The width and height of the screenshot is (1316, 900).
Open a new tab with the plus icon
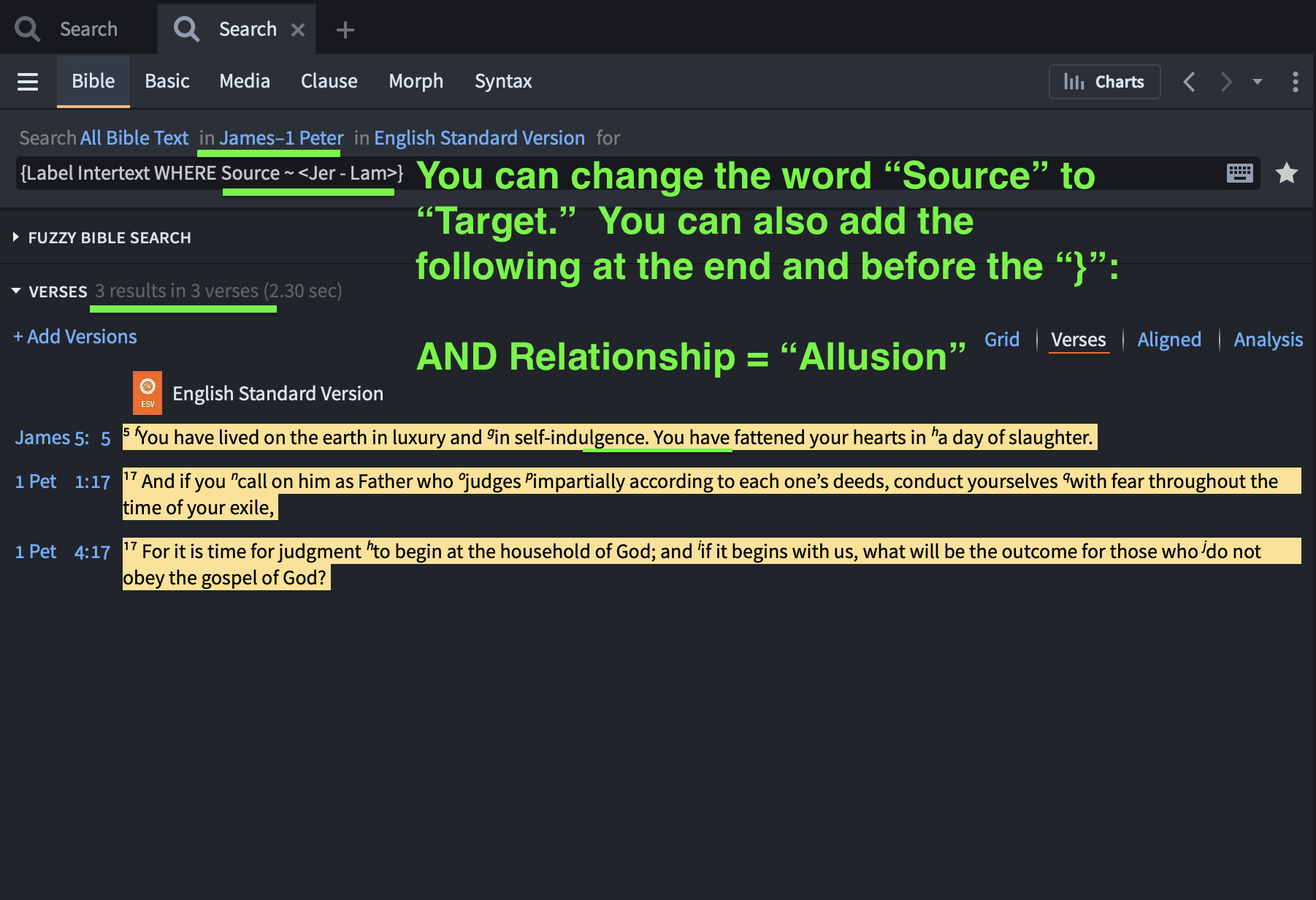[345, 30]
